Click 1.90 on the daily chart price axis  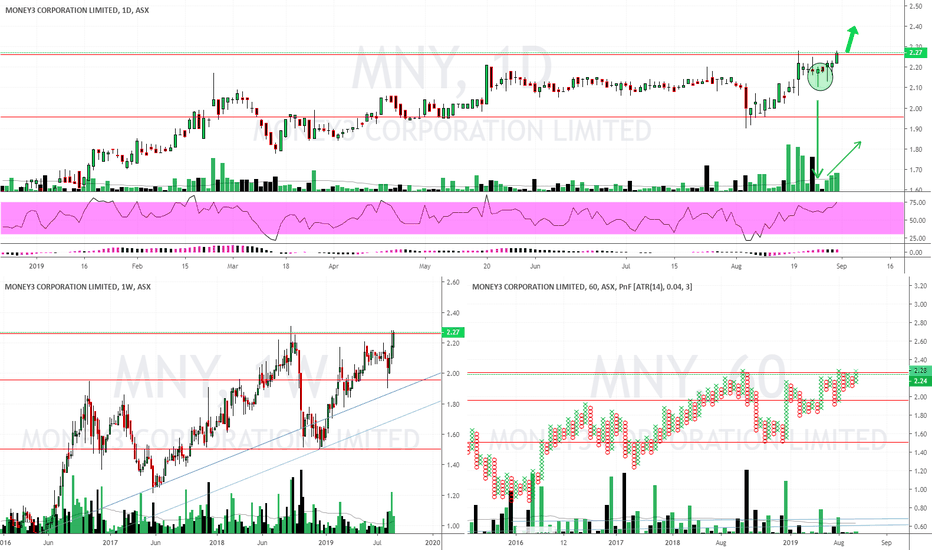tap(915, 129)
